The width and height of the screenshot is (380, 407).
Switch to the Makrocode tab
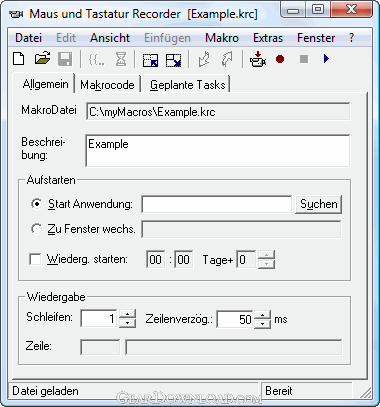107,85
